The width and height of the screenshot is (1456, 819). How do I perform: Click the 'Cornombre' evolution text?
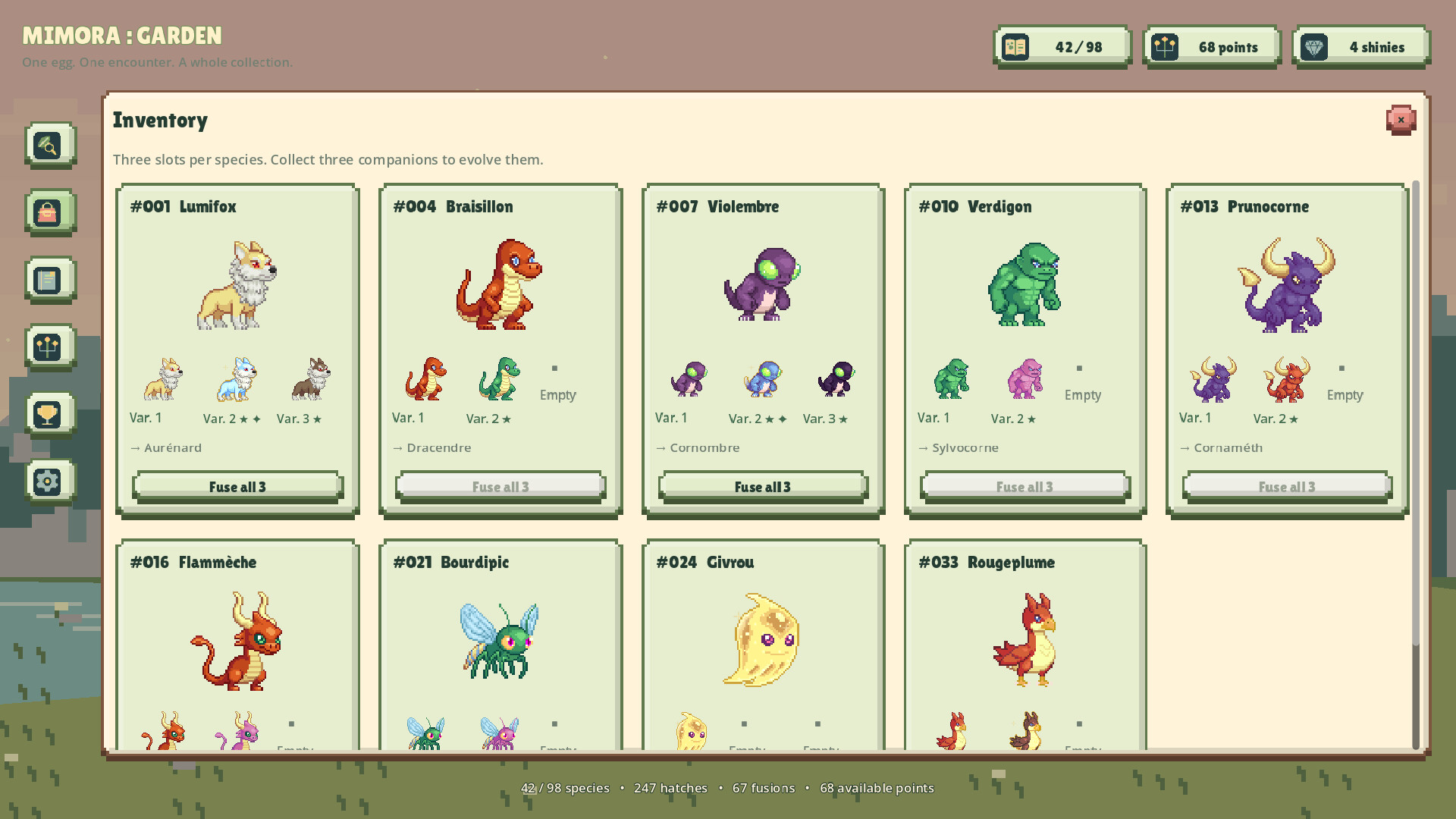704,448
